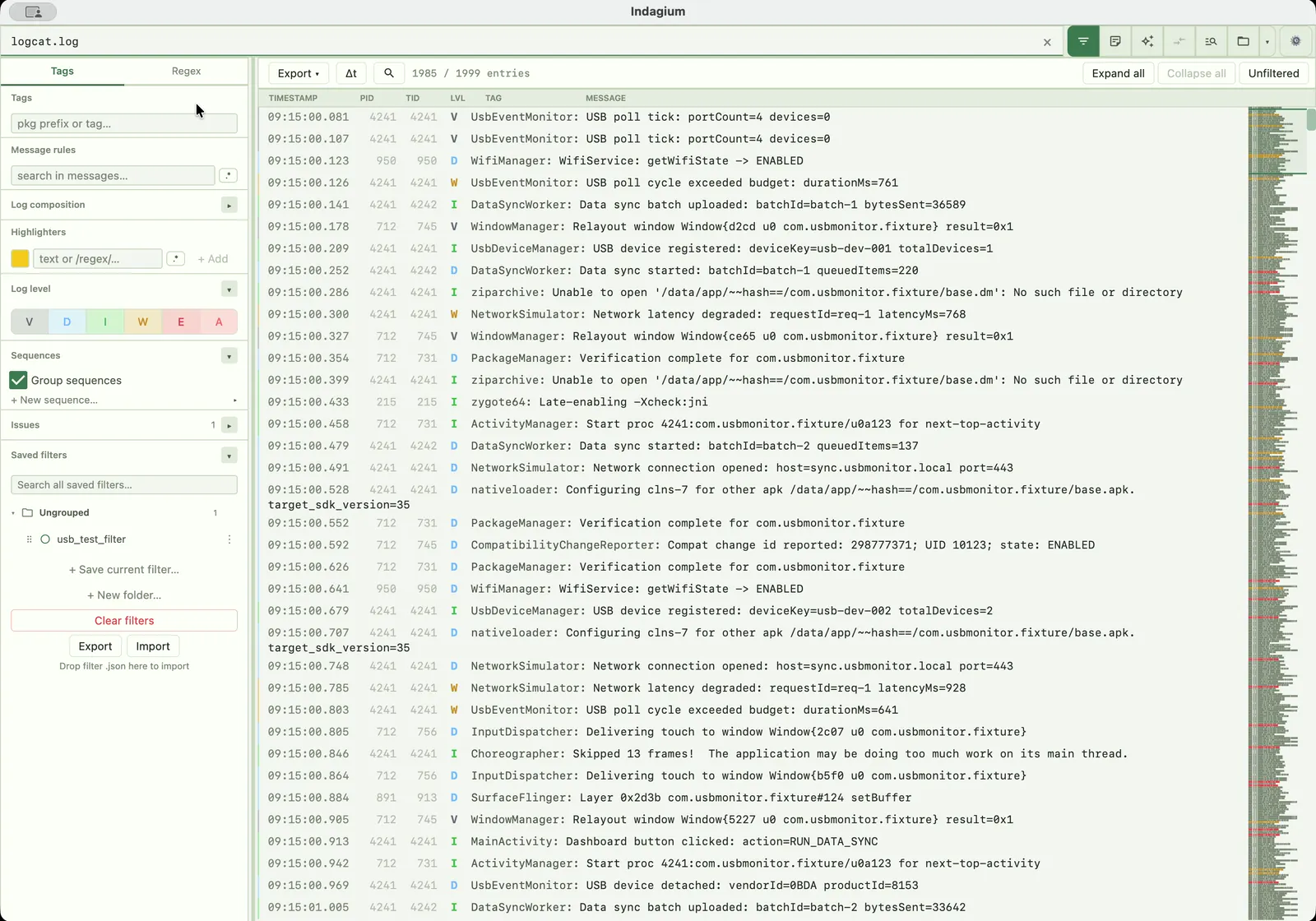Screen dimensions: 1316x921
Task: Focus the pkg prefix or tag field
Action: click(x=124, y=123)
